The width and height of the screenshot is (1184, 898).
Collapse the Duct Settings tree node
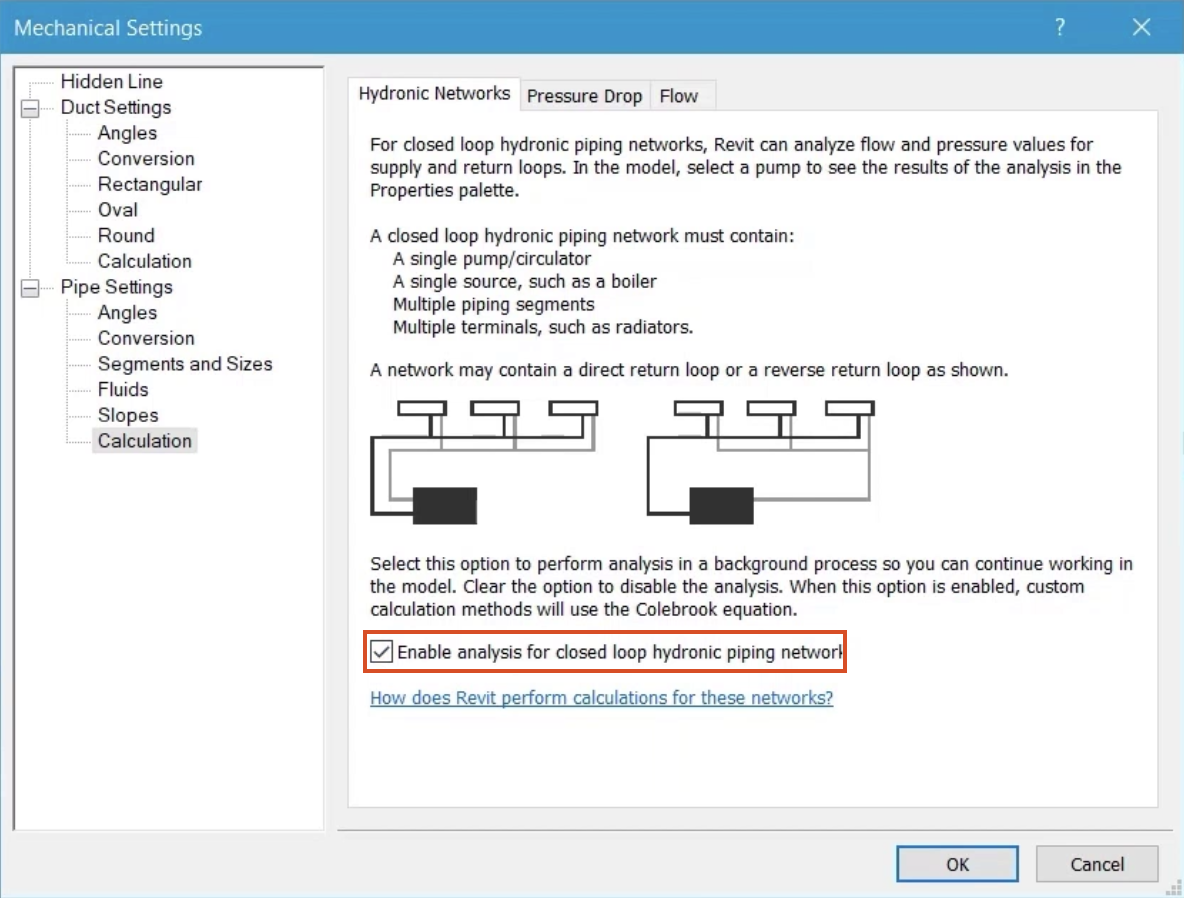coord(30,108)
